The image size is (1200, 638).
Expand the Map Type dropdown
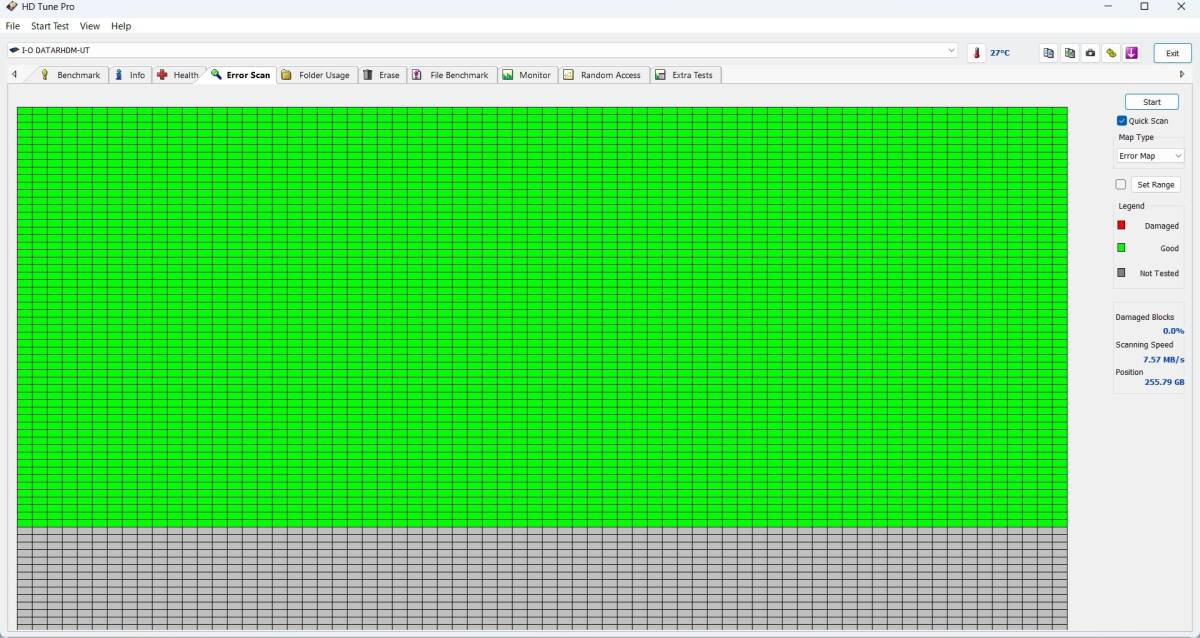1150,156
